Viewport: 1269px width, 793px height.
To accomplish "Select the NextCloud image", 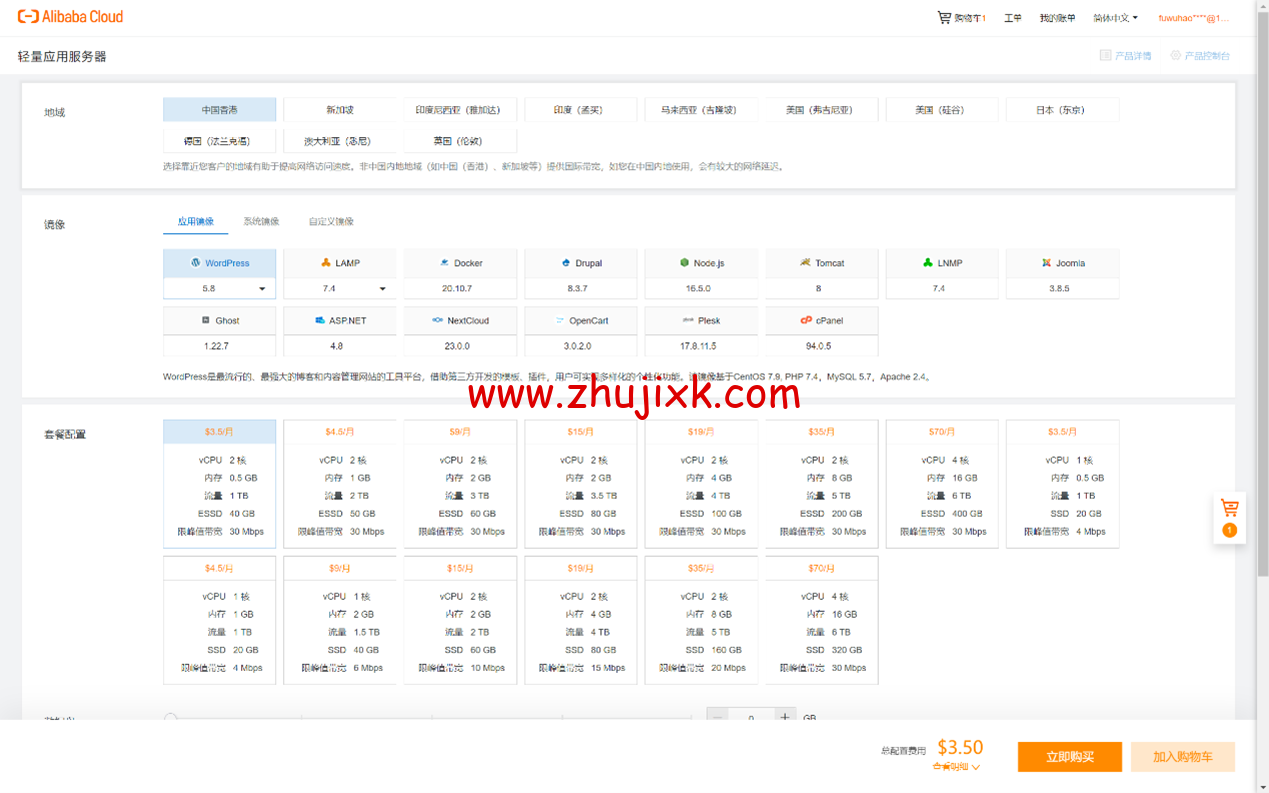I will [460, 320].
